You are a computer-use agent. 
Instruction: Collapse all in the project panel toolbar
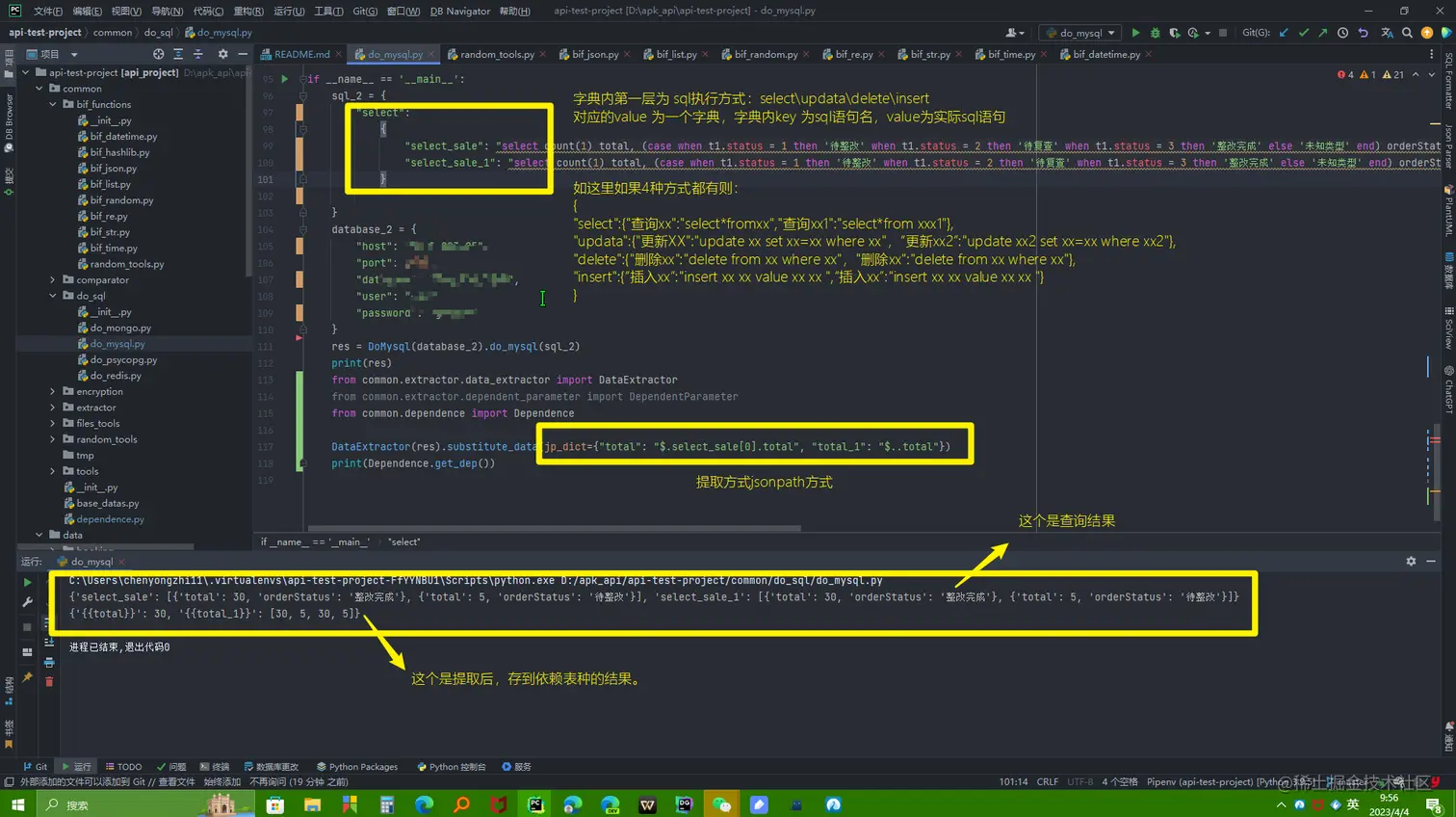click(x=198, y=54)
